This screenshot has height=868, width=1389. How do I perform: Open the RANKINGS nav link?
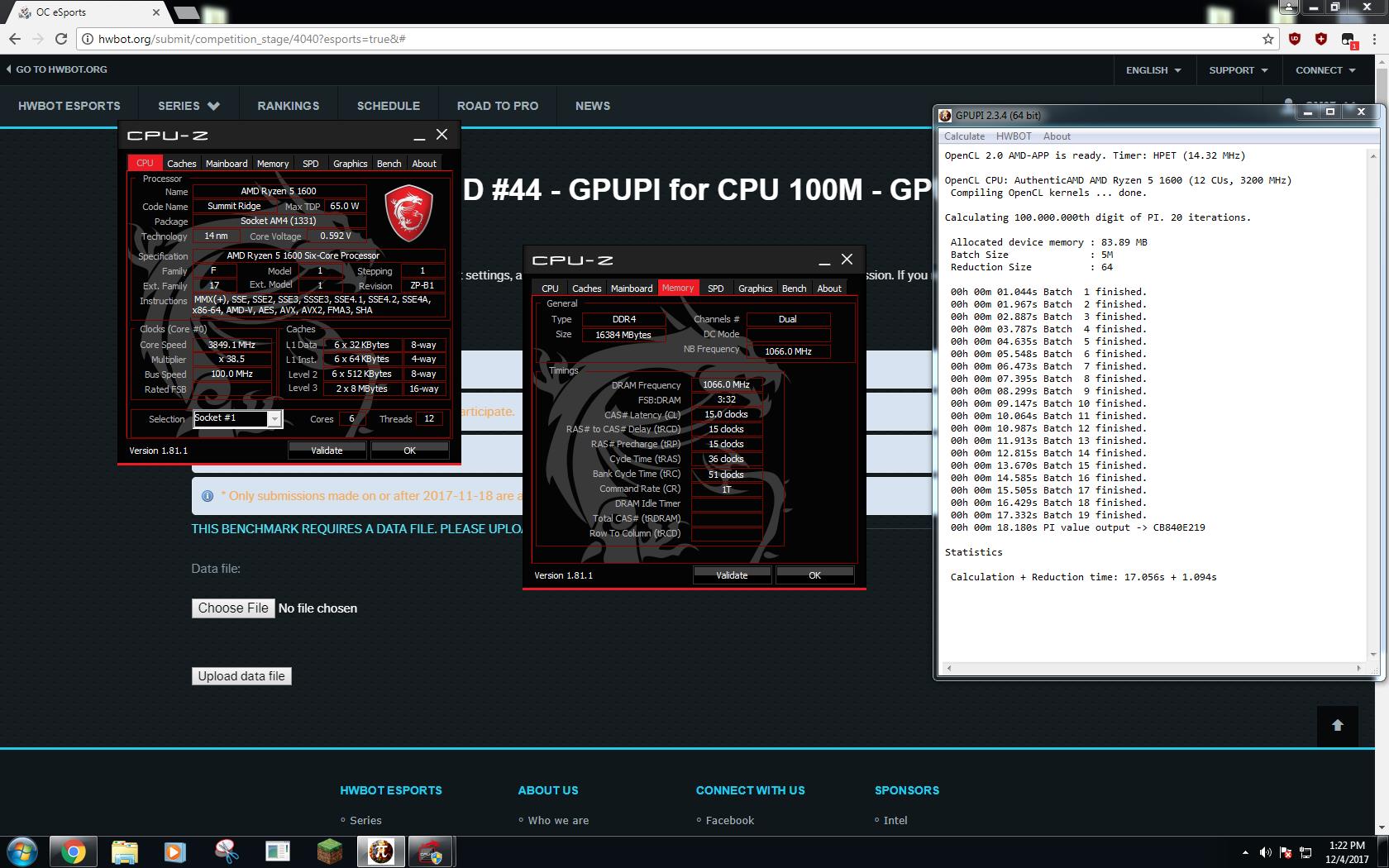coord(288,106)
